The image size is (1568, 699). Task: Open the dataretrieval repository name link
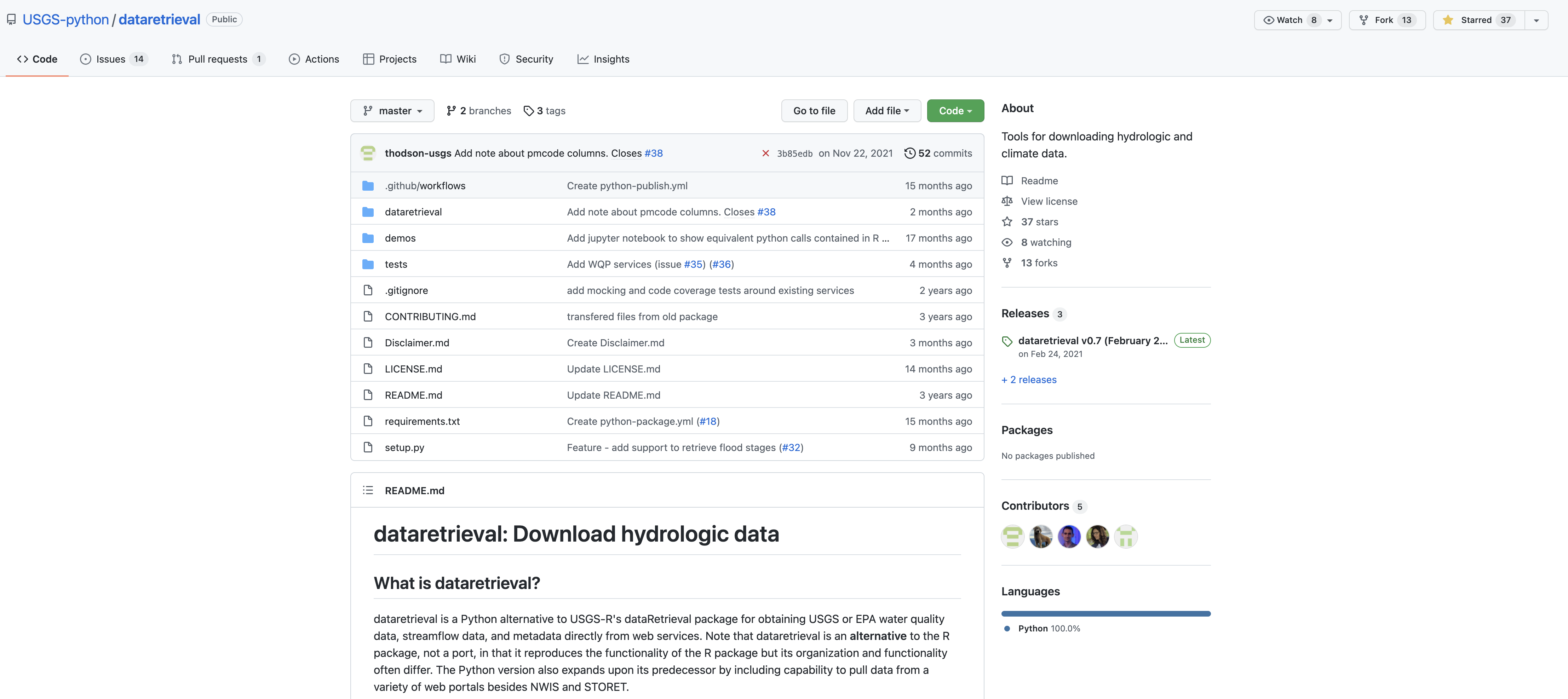[160, 19]
